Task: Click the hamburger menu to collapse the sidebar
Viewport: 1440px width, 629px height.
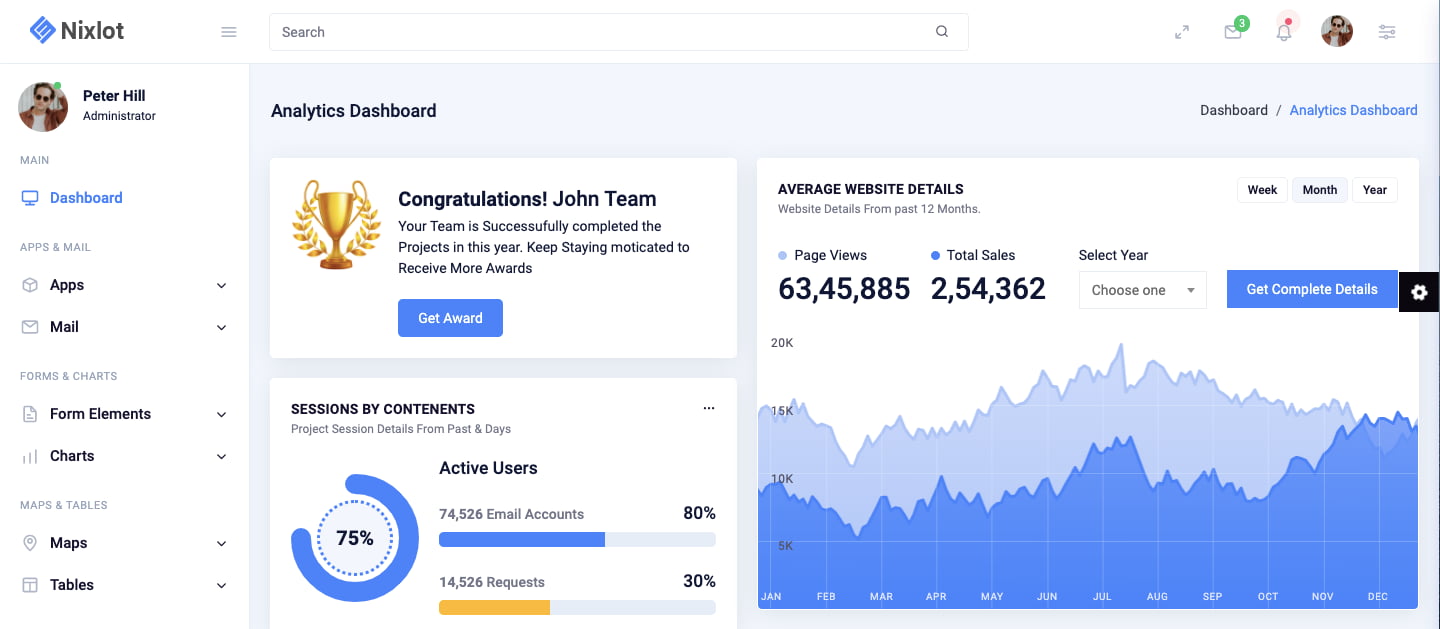Action: pos(228,31)
